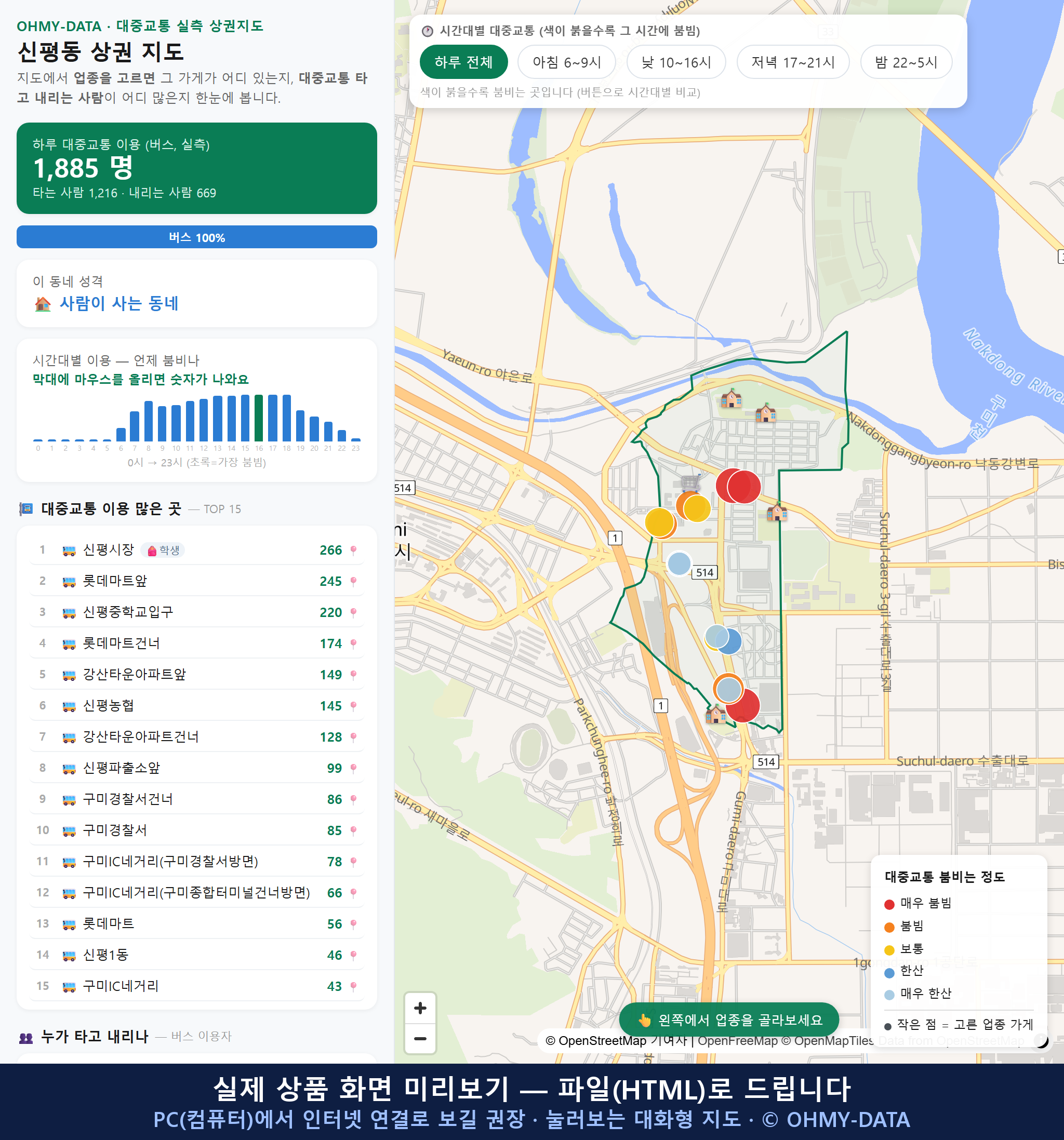This screenshot has width=1064, height=1140.
Task: Click the leftmost yellow stop marker on the map
Action: [x=660, y=522]
